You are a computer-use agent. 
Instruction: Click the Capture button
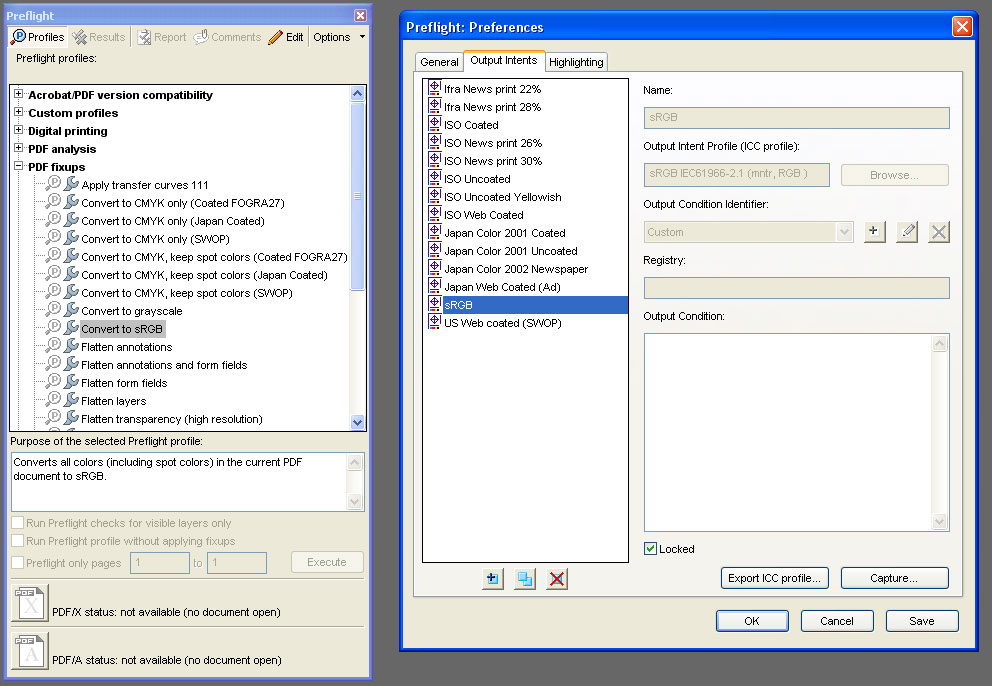tap(894, 578)
